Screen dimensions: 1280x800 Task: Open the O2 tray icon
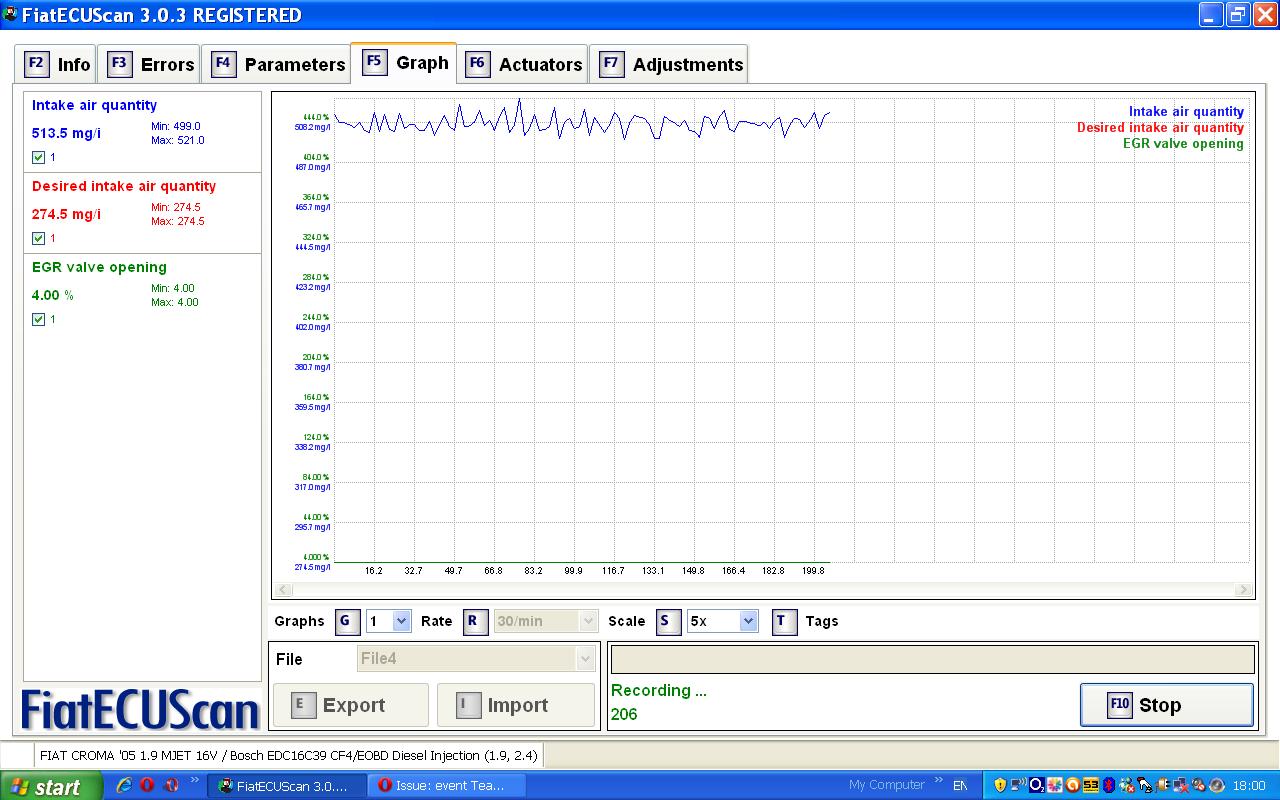pyautogui.click(x=1037, y=785)
